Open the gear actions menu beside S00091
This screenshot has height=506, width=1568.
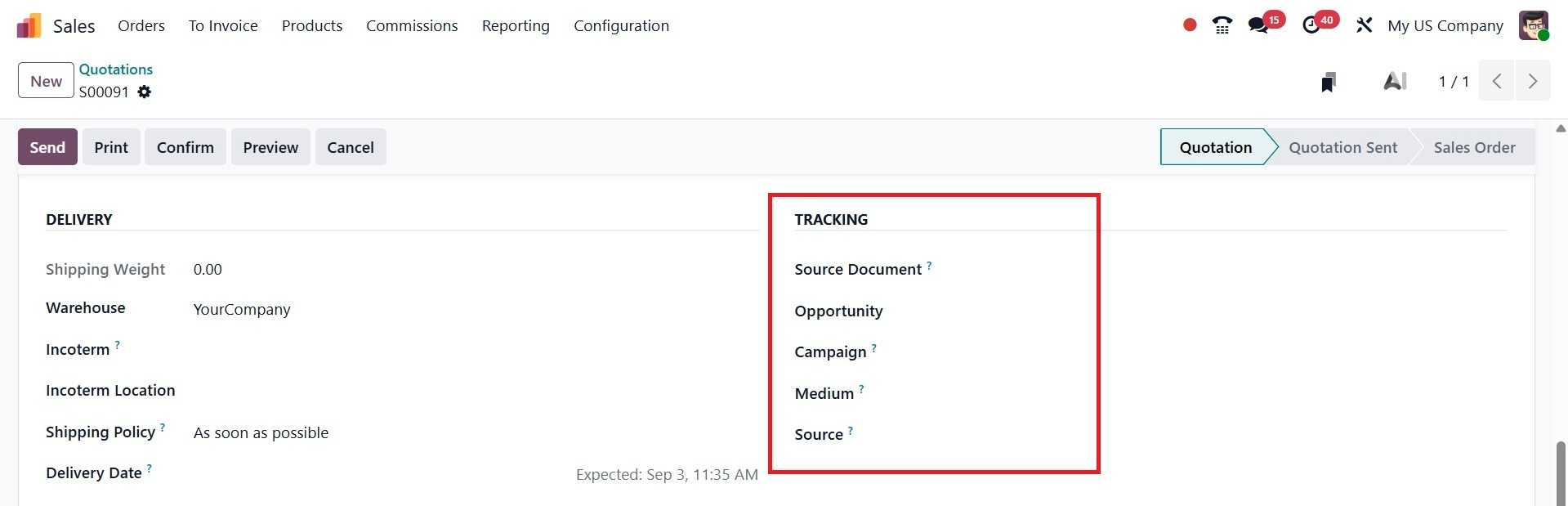(145, 92)
